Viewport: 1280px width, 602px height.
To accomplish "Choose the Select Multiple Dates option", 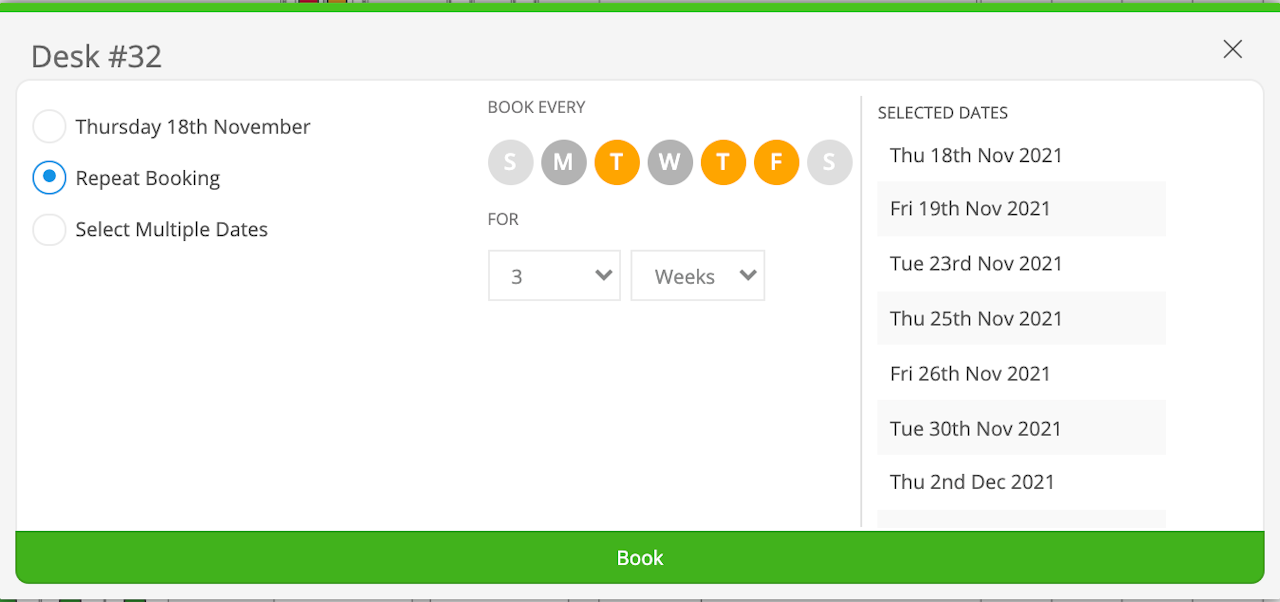I will 49,230.
